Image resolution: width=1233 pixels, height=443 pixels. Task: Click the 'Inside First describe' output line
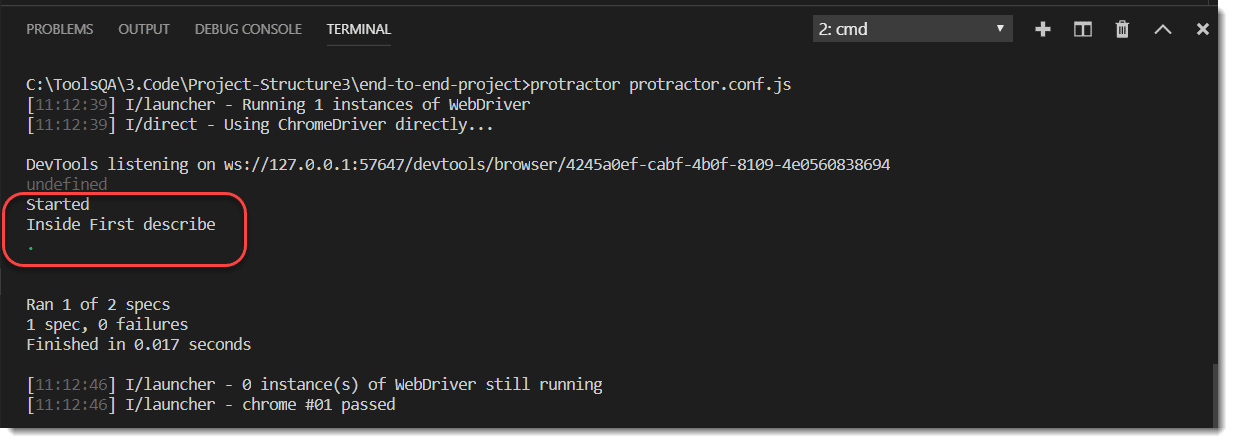point(121,224)
